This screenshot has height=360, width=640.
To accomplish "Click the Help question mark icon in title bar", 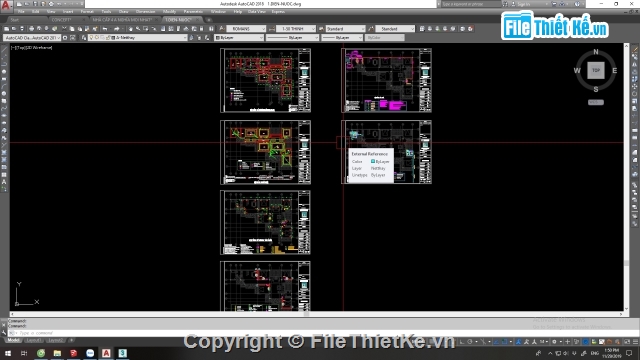I will click(x=577, y=4).
